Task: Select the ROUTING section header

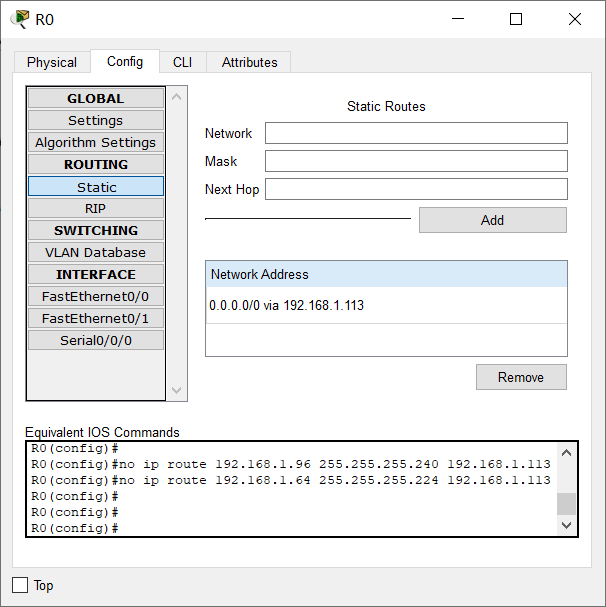Action: point(96,165)
